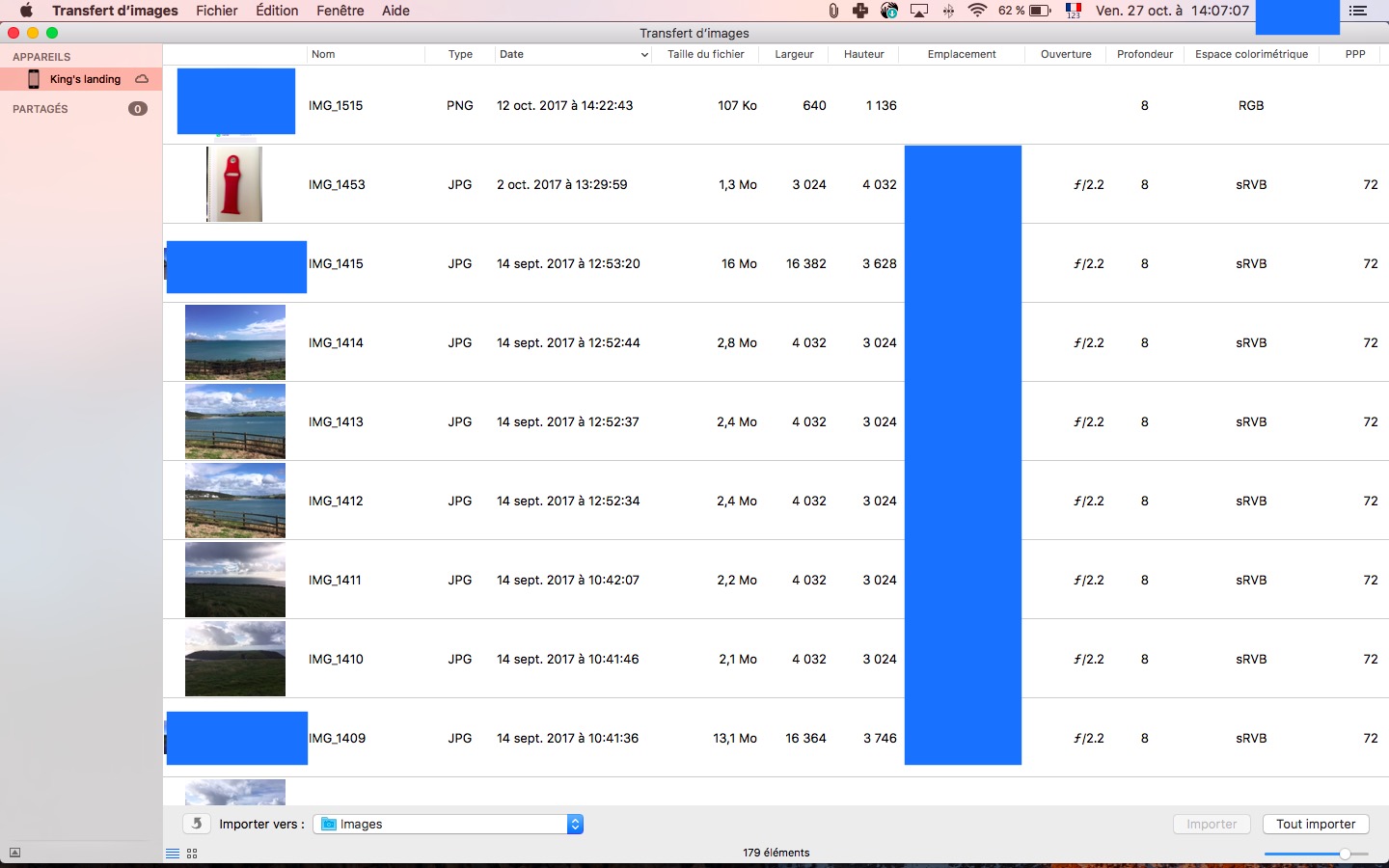The height and width of the screenshot is (868, 1389).
Task: Click the '16 Mo' file size
Action: click(739, 264)
